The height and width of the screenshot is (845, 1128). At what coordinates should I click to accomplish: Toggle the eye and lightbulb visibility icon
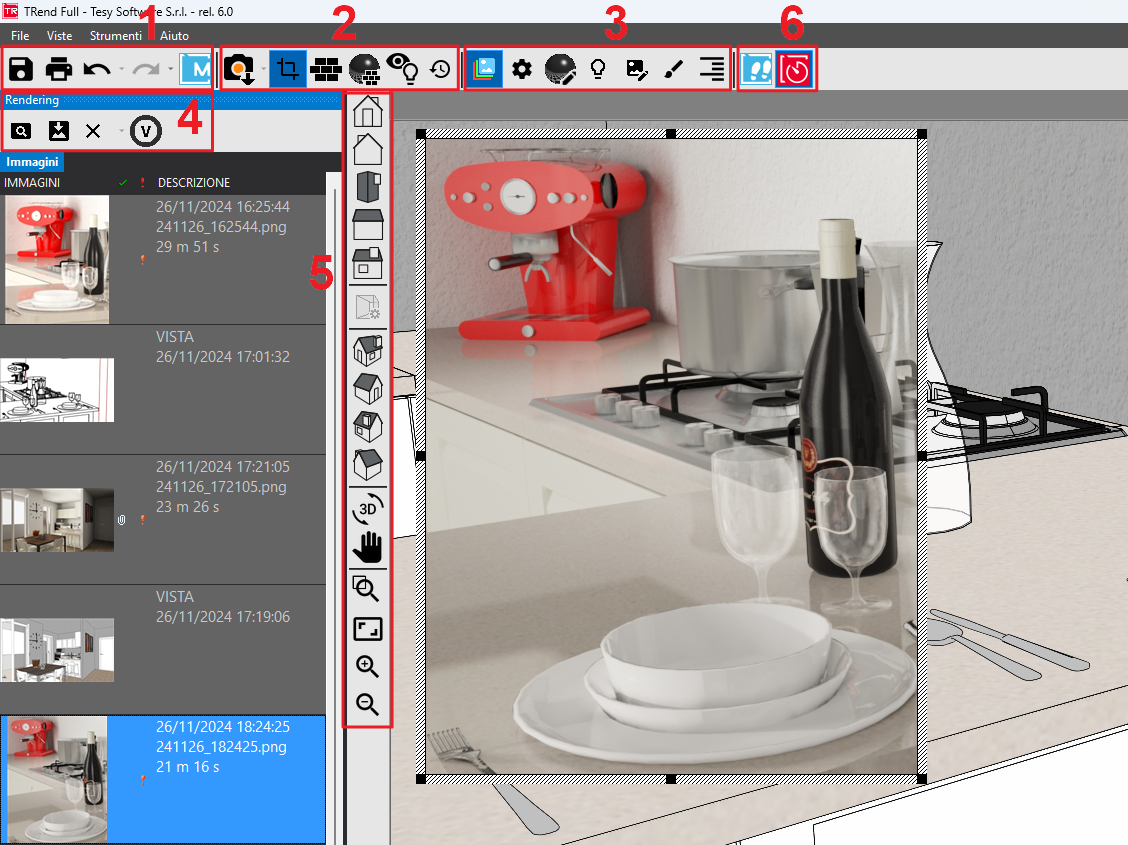click(x=402, y=69)
